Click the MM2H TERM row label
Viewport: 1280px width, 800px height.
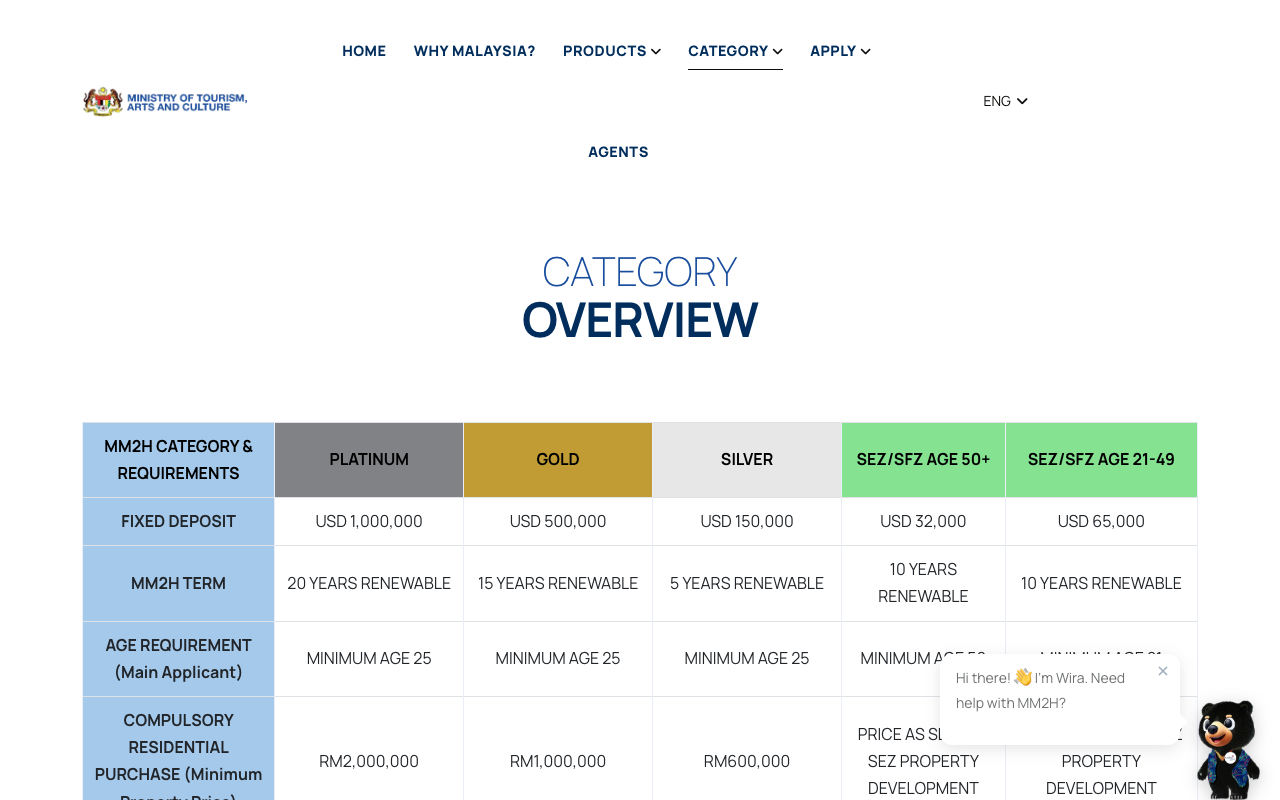coord(179,583)
